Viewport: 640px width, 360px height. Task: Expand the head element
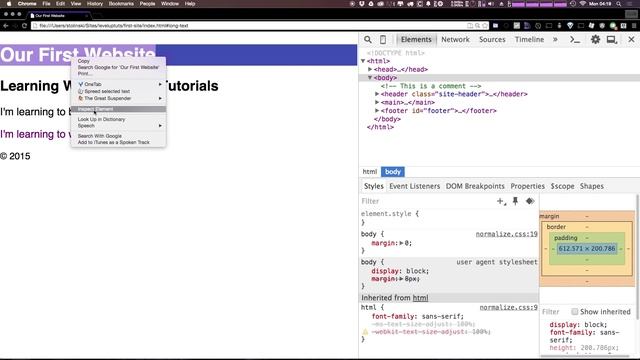click(370, 69)
